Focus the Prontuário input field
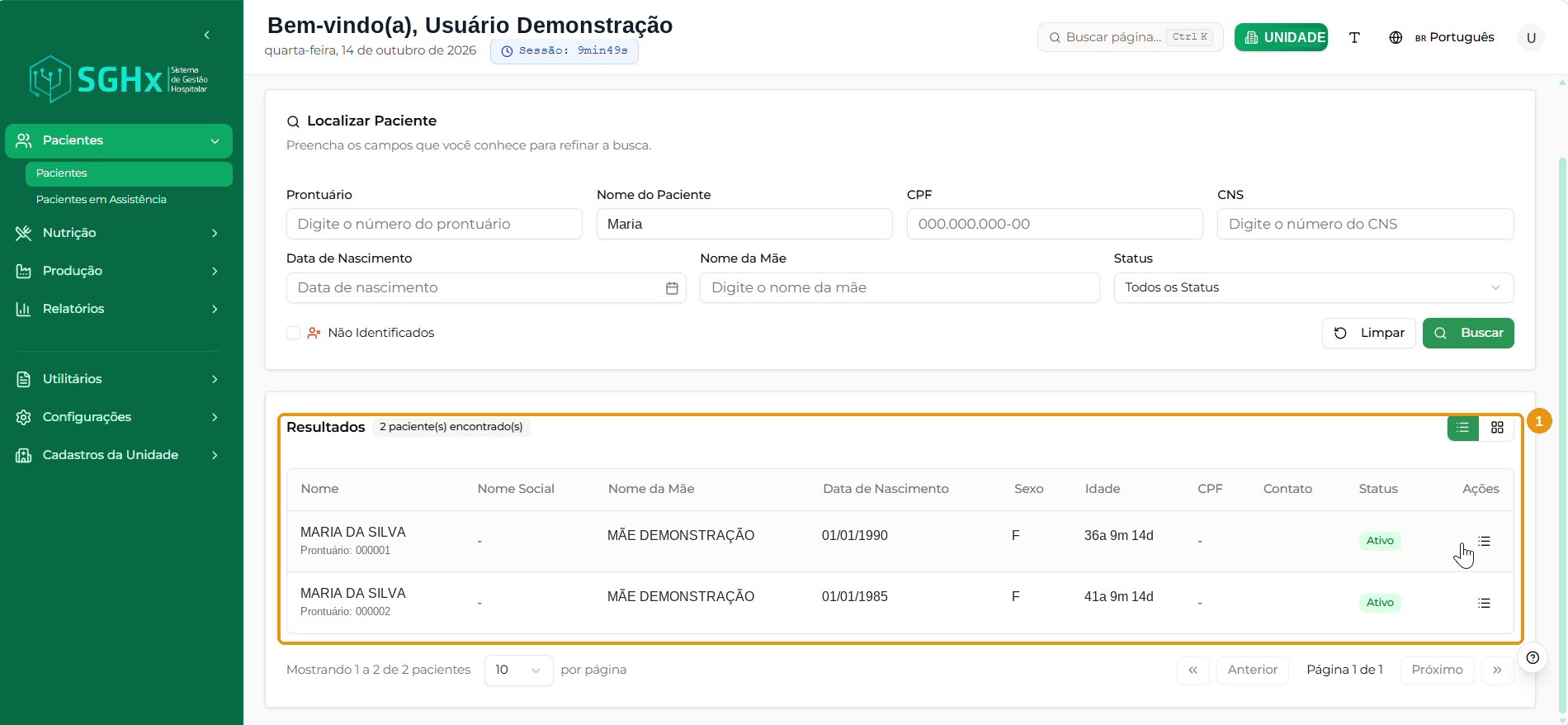 [x=434, y=224]
